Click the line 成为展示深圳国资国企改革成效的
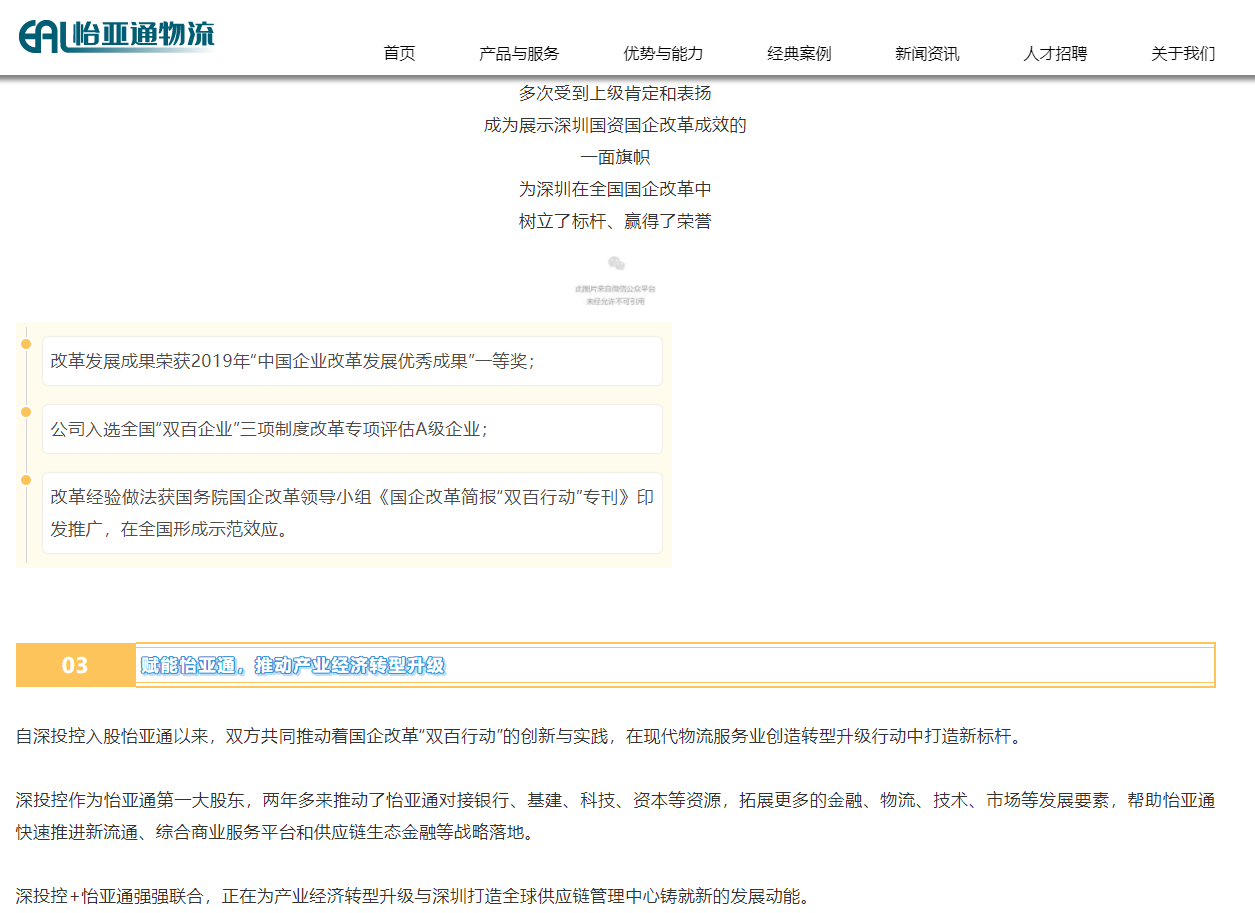Viewport: 1255px width, 913px height. pyautogui.click(x=615, y=125)
